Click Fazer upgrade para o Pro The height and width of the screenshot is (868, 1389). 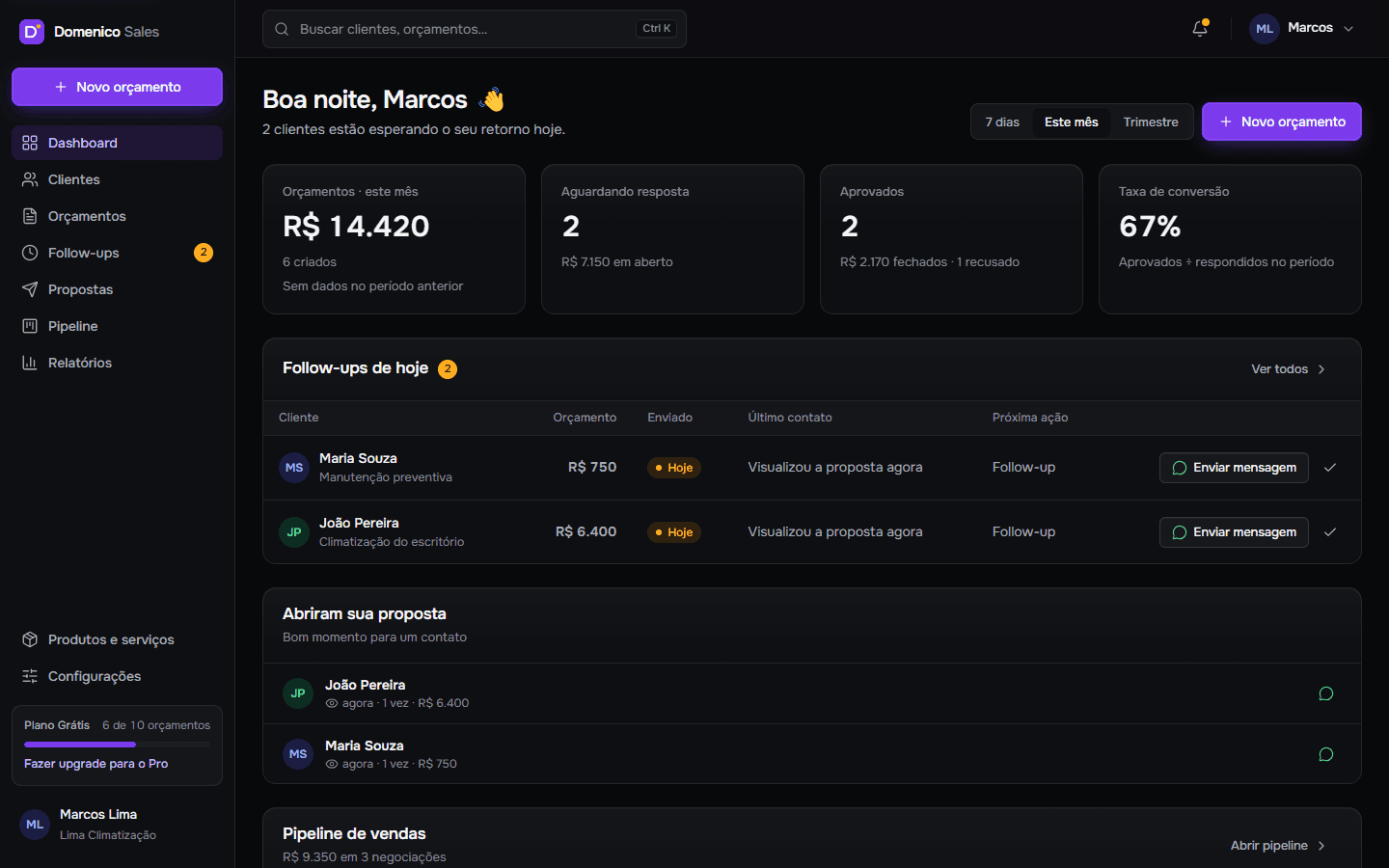(x=96, y=764)
